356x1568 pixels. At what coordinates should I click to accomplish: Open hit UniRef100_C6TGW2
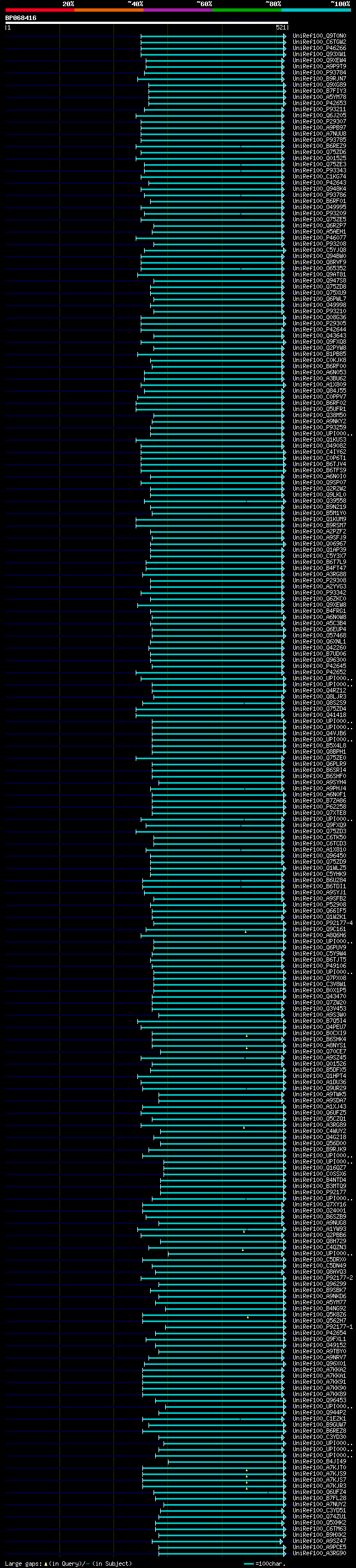coord(319,42)
